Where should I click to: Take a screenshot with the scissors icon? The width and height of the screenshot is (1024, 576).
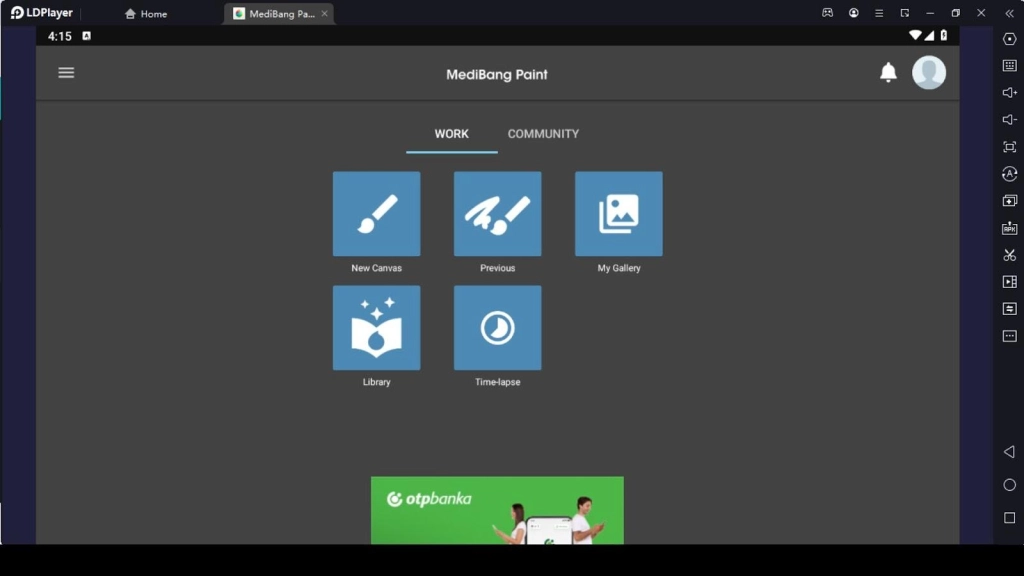[1010, 255]
